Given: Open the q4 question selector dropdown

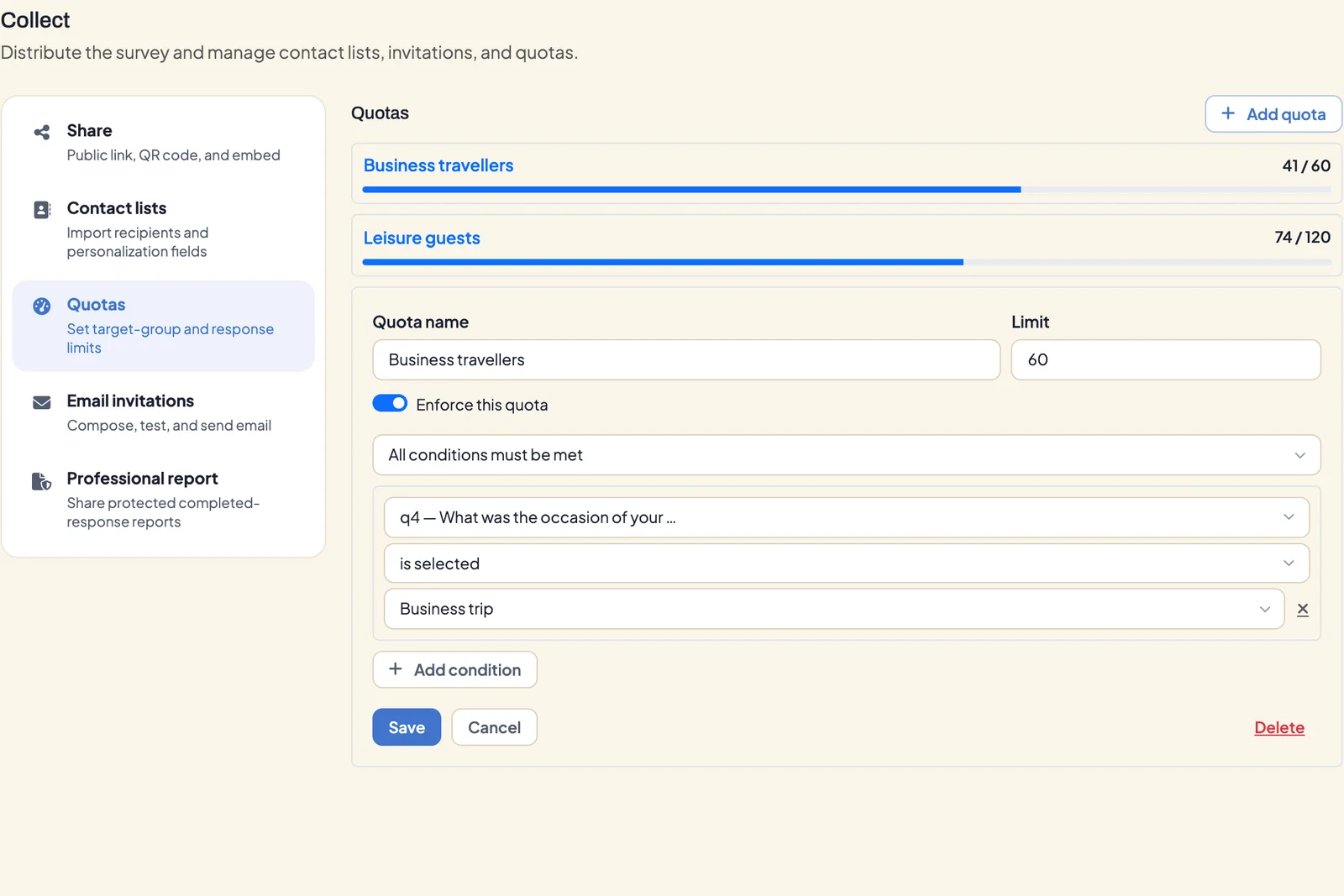Looking at the screenshot, I should [x=847, y=517].
